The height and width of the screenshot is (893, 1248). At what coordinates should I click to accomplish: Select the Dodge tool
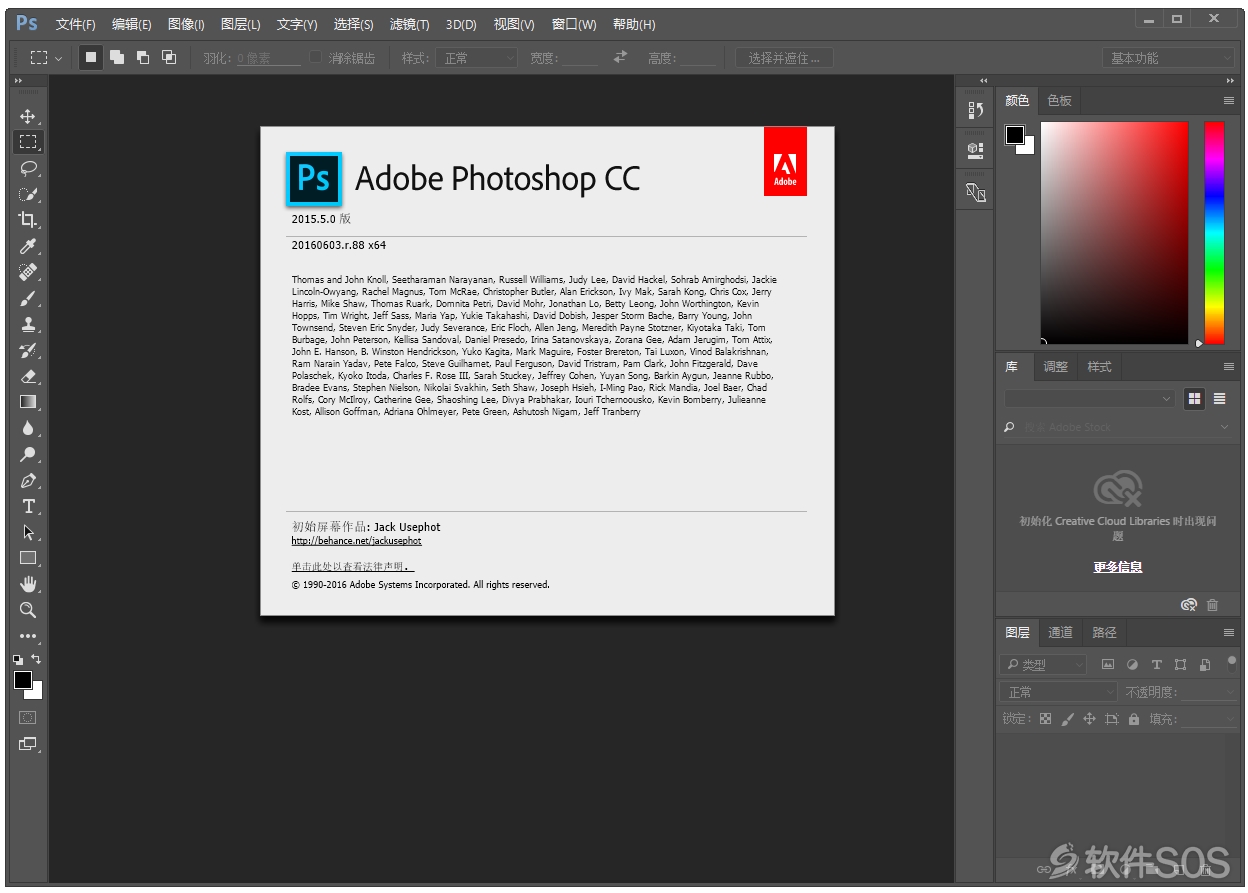[28, 454]
